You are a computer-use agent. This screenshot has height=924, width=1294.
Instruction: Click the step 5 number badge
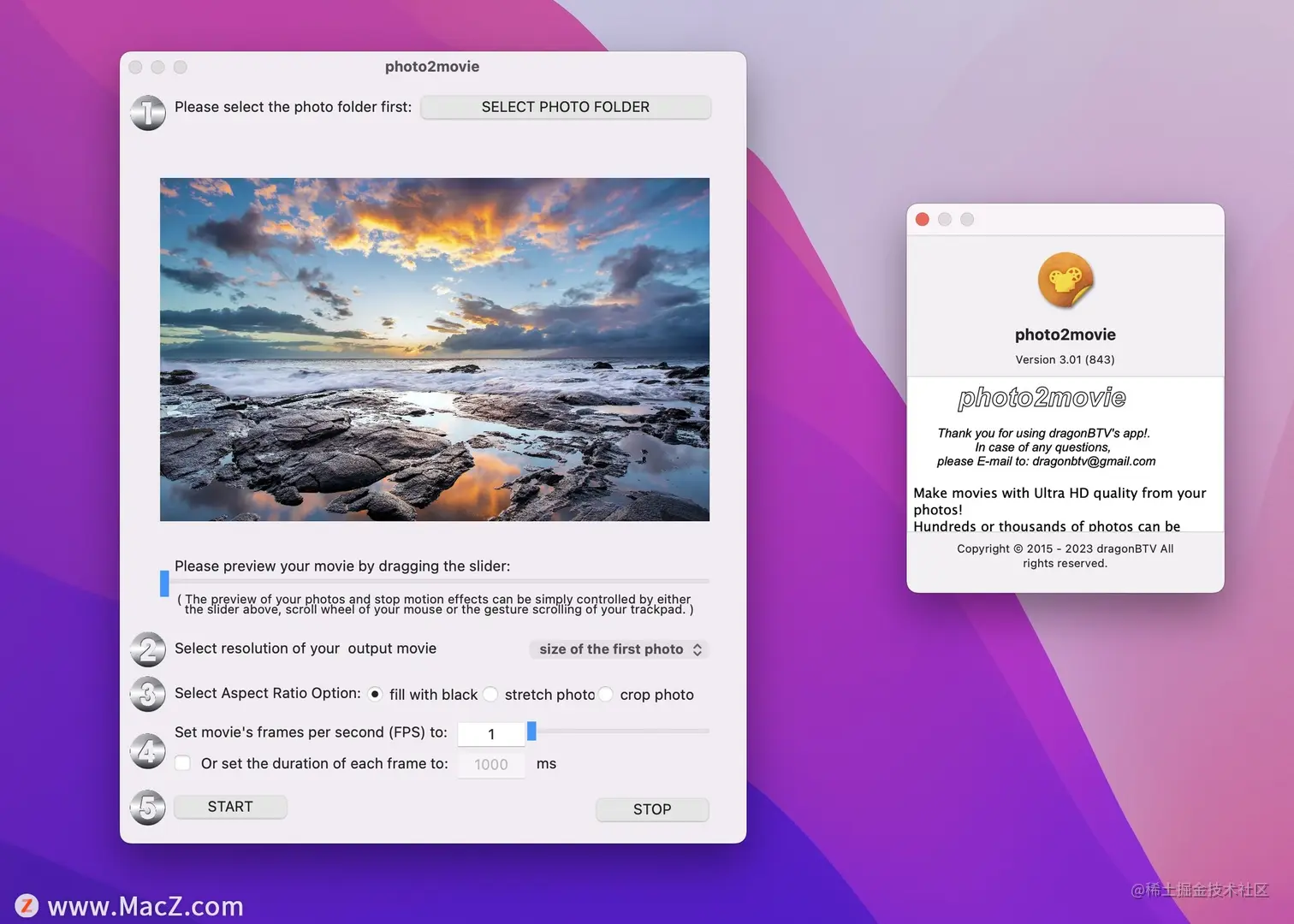coord(148,808)
